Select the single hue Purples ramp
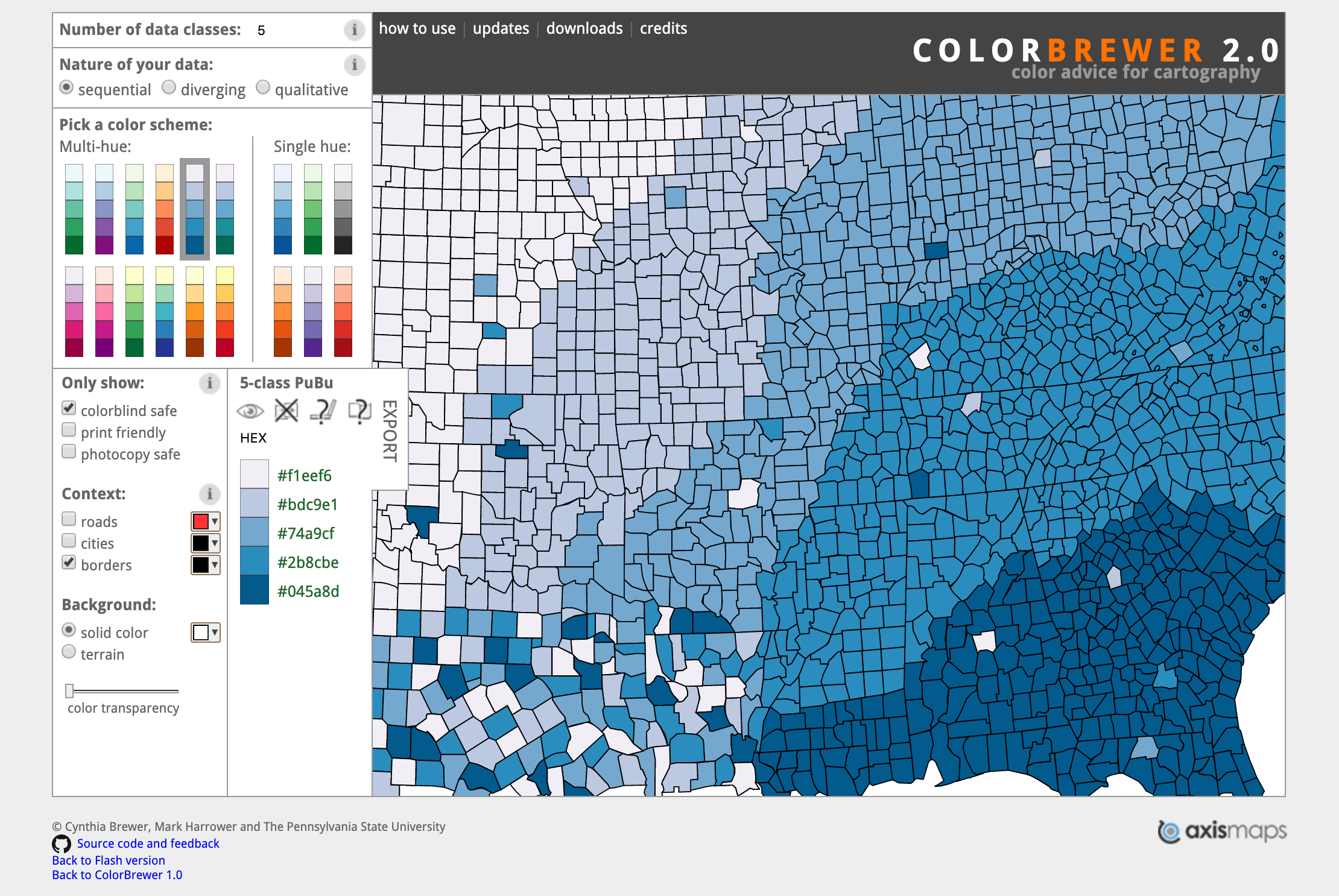This screenshot has width=1339, height=896. coord(313,312)
